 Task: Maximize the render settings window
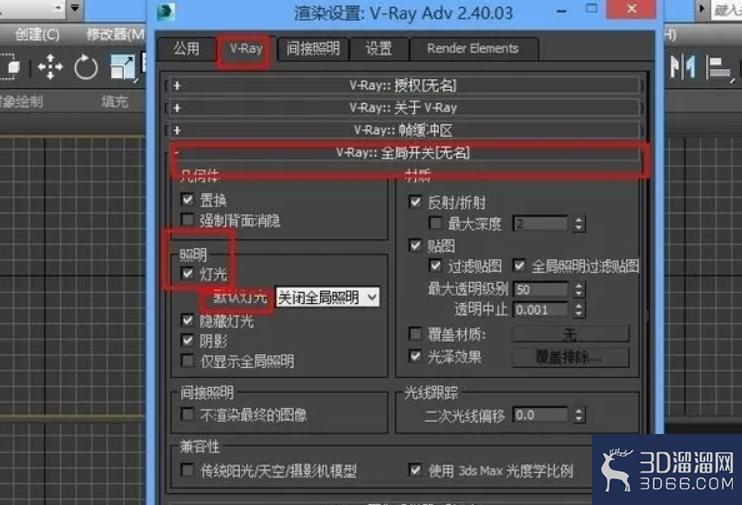coord(592,9)
